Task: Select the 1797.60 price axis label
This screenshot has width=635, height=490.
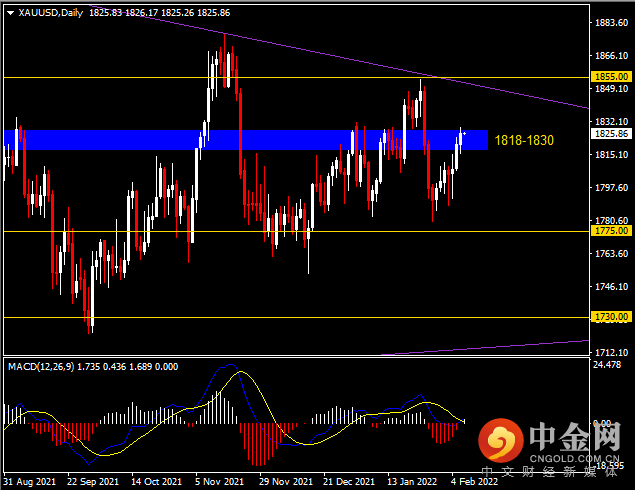Action: pyautogui.click(x=612, y=187)
